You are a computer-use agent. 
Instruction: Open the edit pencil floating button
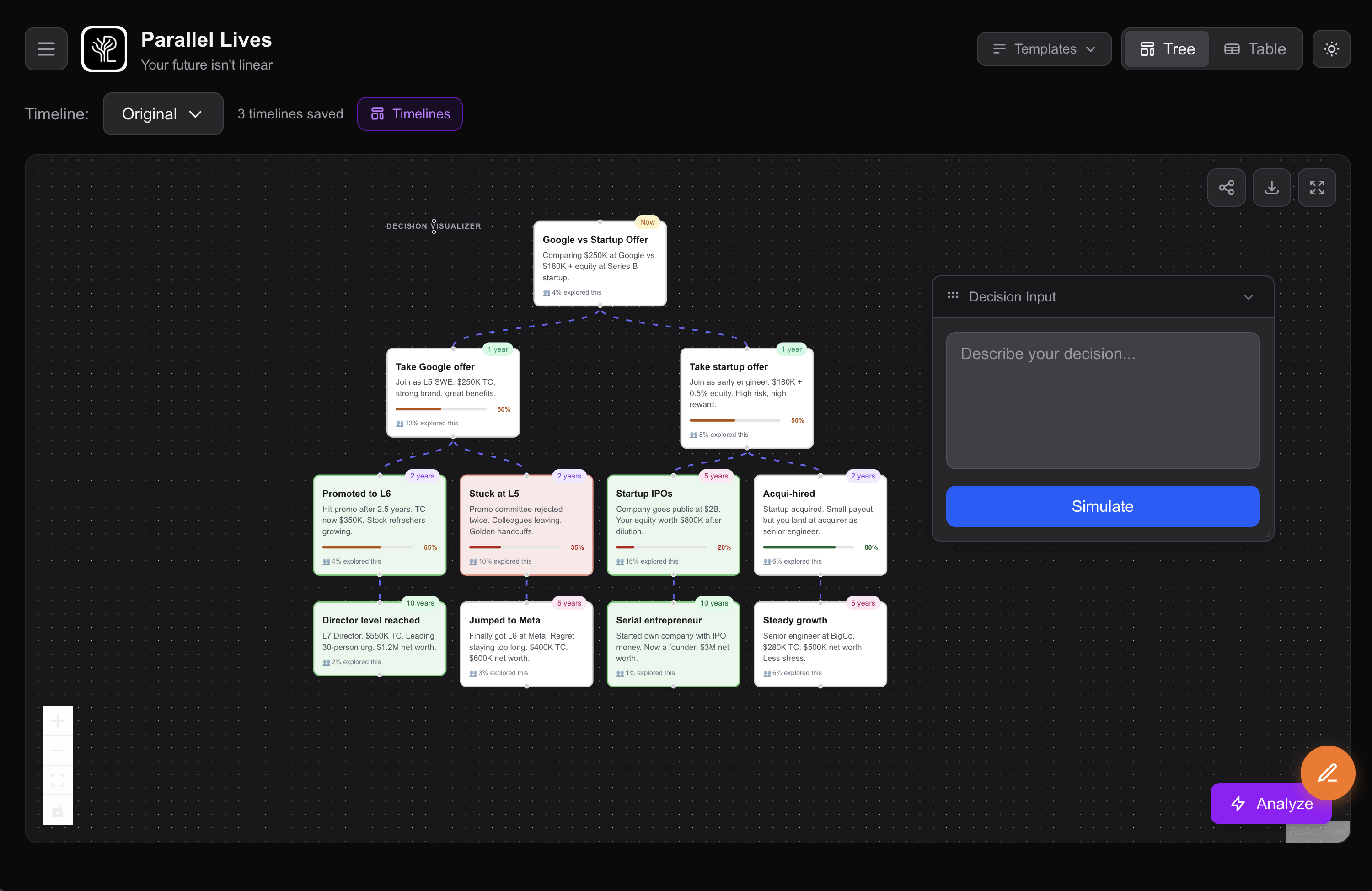(1328, 773)
